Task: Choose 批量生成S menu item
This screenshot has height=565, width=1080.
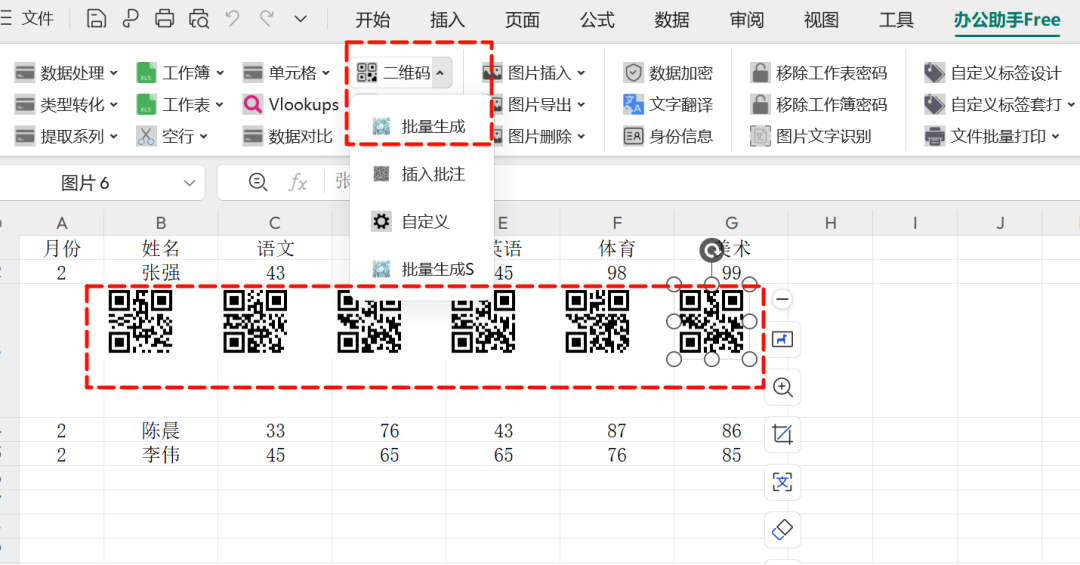Action: 423,269
